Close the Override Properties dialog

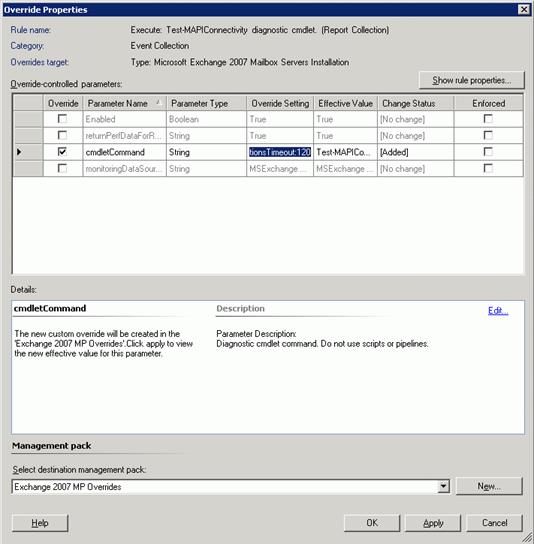click(x=524, y=9)
